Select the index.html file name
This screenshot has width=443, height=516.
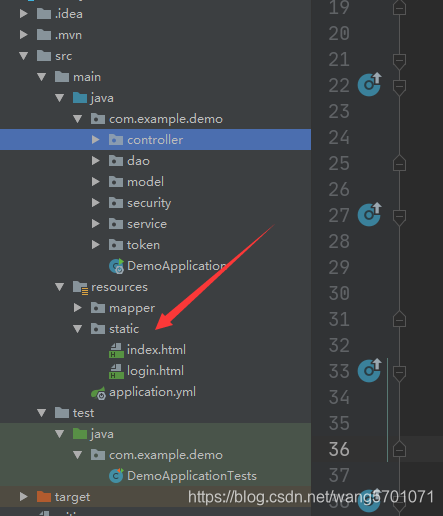pos(156,350)
